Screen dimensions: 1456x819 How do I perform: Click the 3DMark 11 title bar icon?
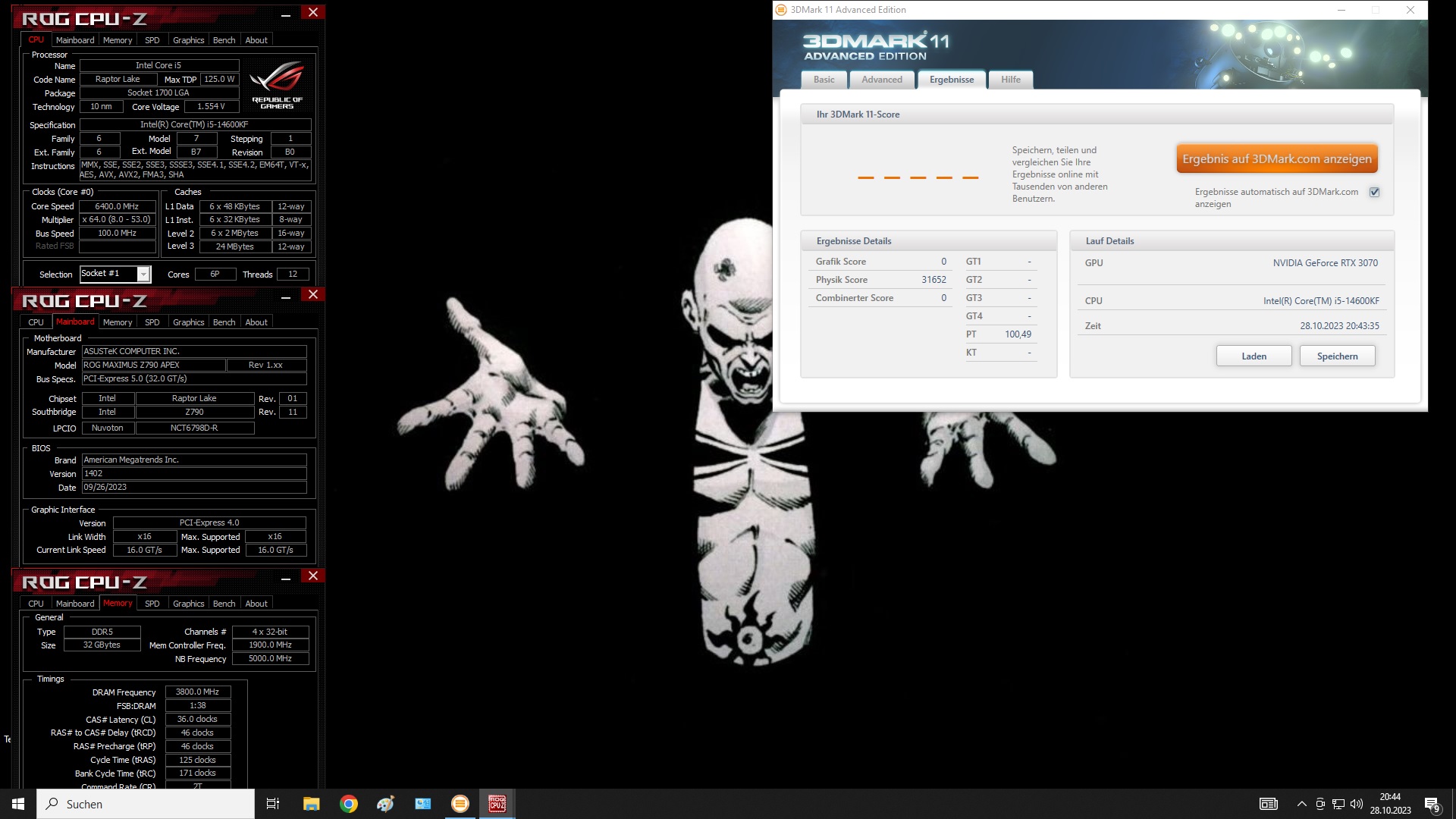781,10
